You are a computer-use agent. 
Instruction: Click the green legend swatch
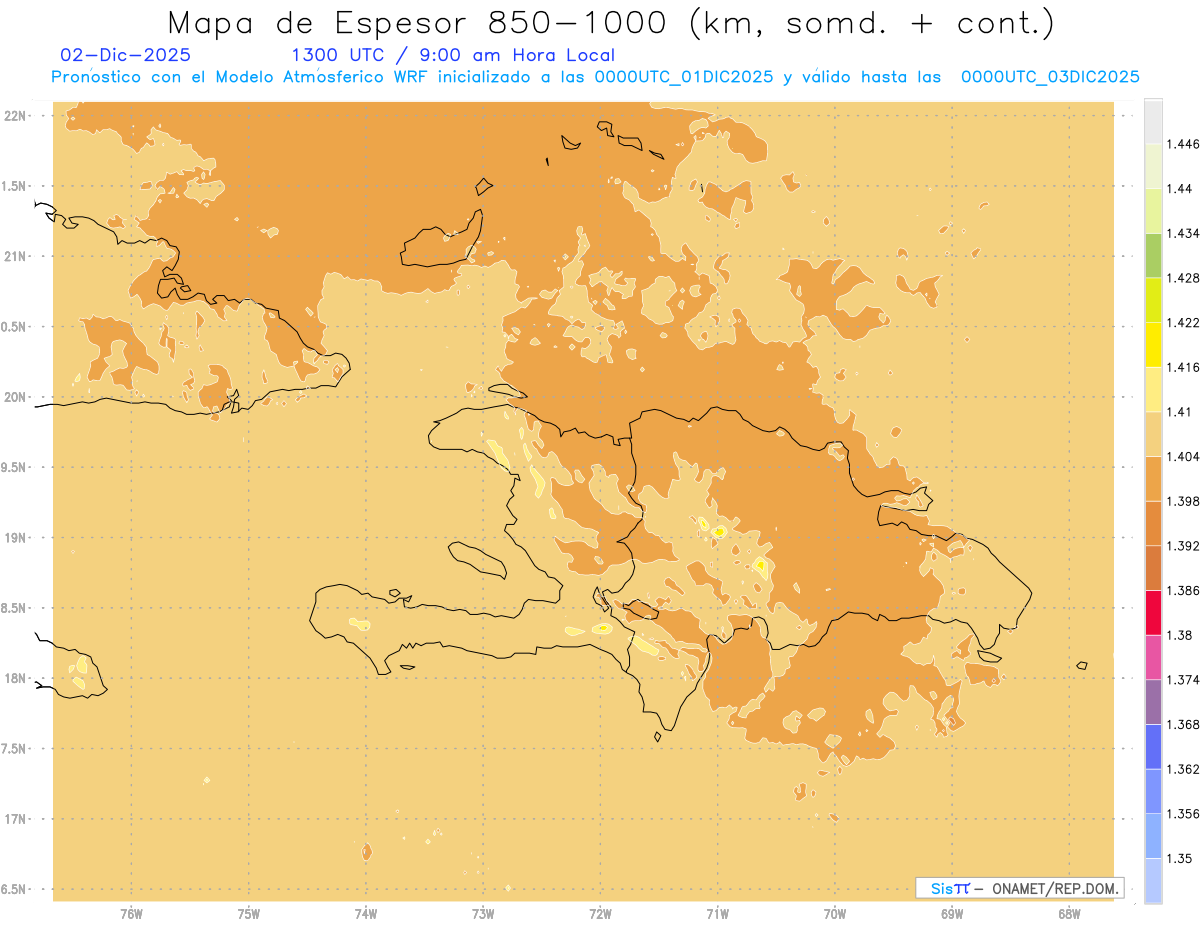(x=1153, y=255)
